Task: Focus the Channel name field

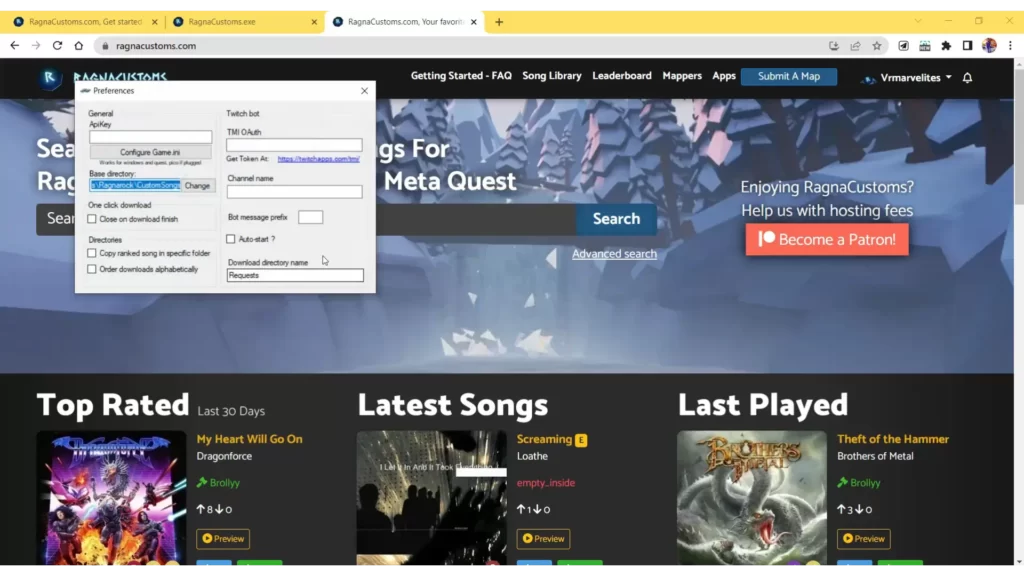Action: 294,191
